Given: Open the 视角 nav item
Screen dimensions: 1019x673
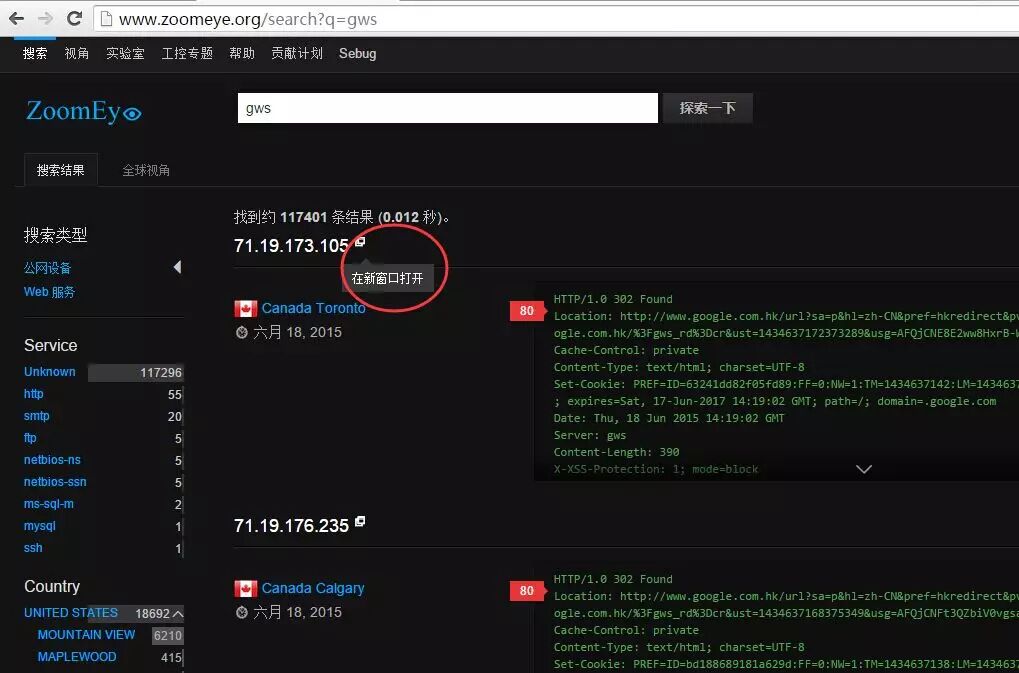Looking at the screenshot, I should pos(77,53).
